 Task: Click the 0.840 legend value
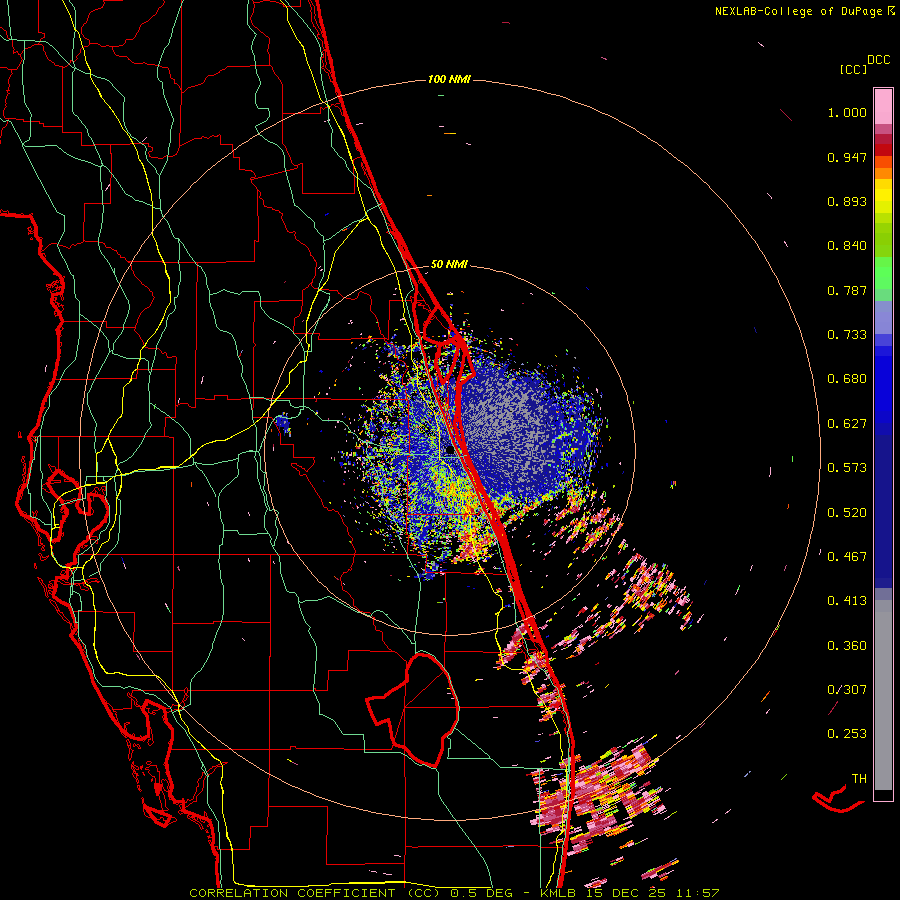pyautogui.click(x=847, y=246)
